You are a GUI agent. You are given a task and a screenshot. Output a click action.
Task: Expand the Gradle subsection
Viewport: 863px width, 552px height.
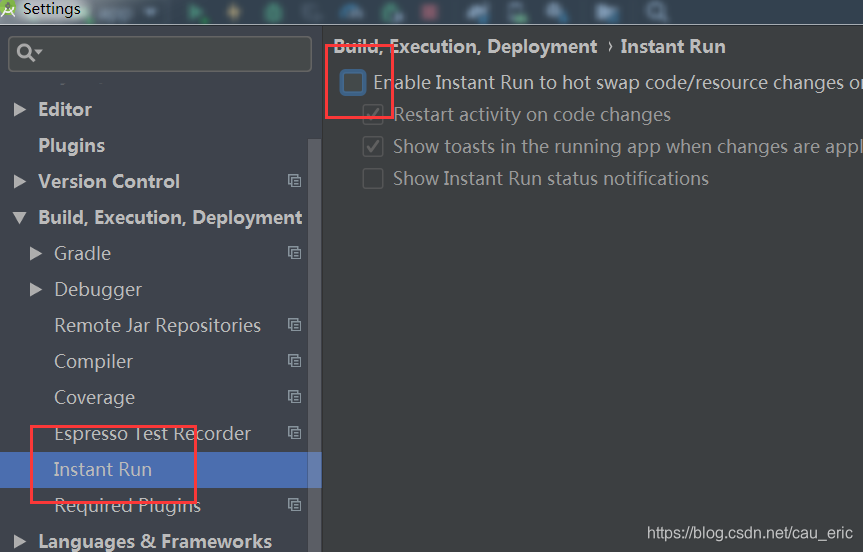pyautogui.click(x=36, y=254)
